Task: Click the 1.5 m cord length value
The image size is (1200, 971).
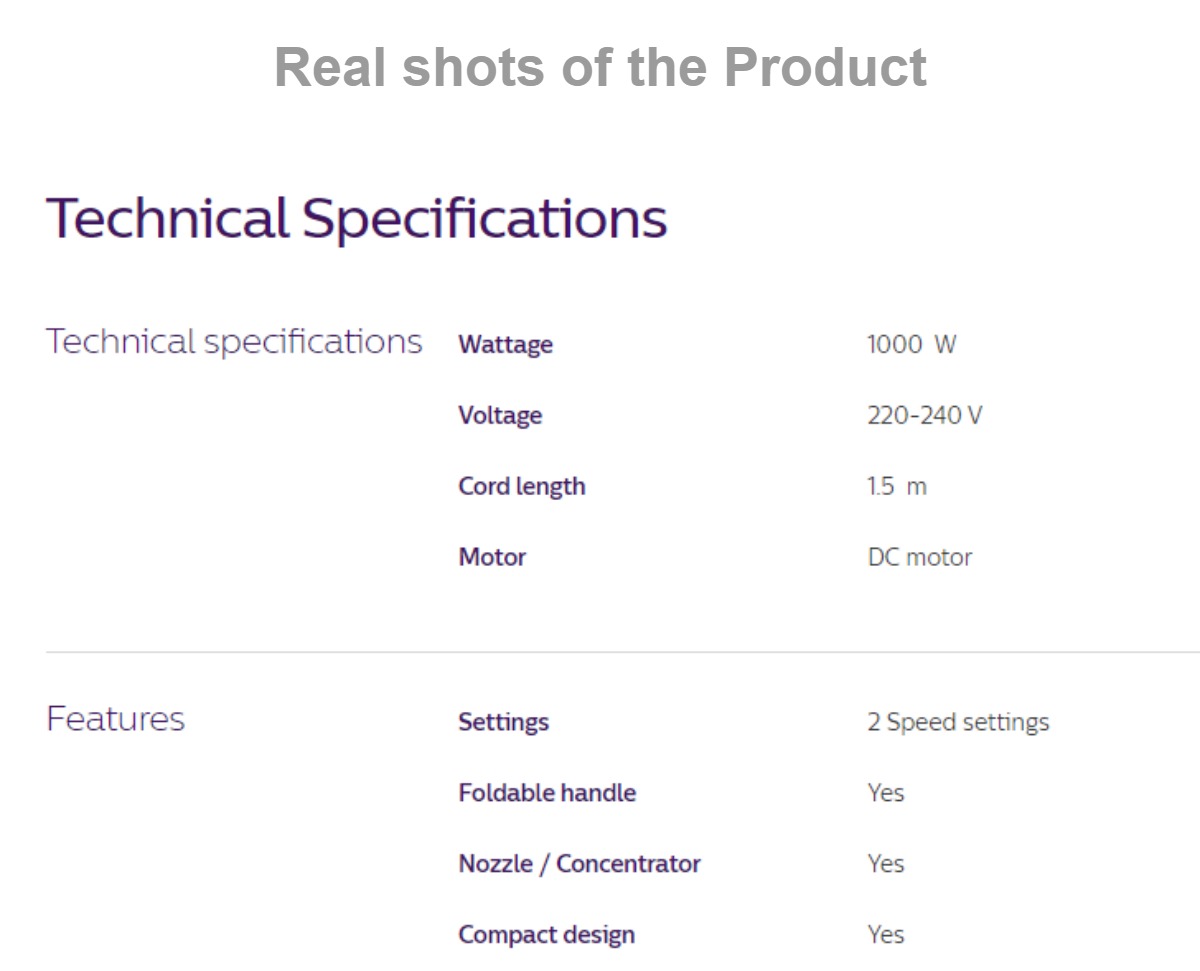Action: point(897,487)
